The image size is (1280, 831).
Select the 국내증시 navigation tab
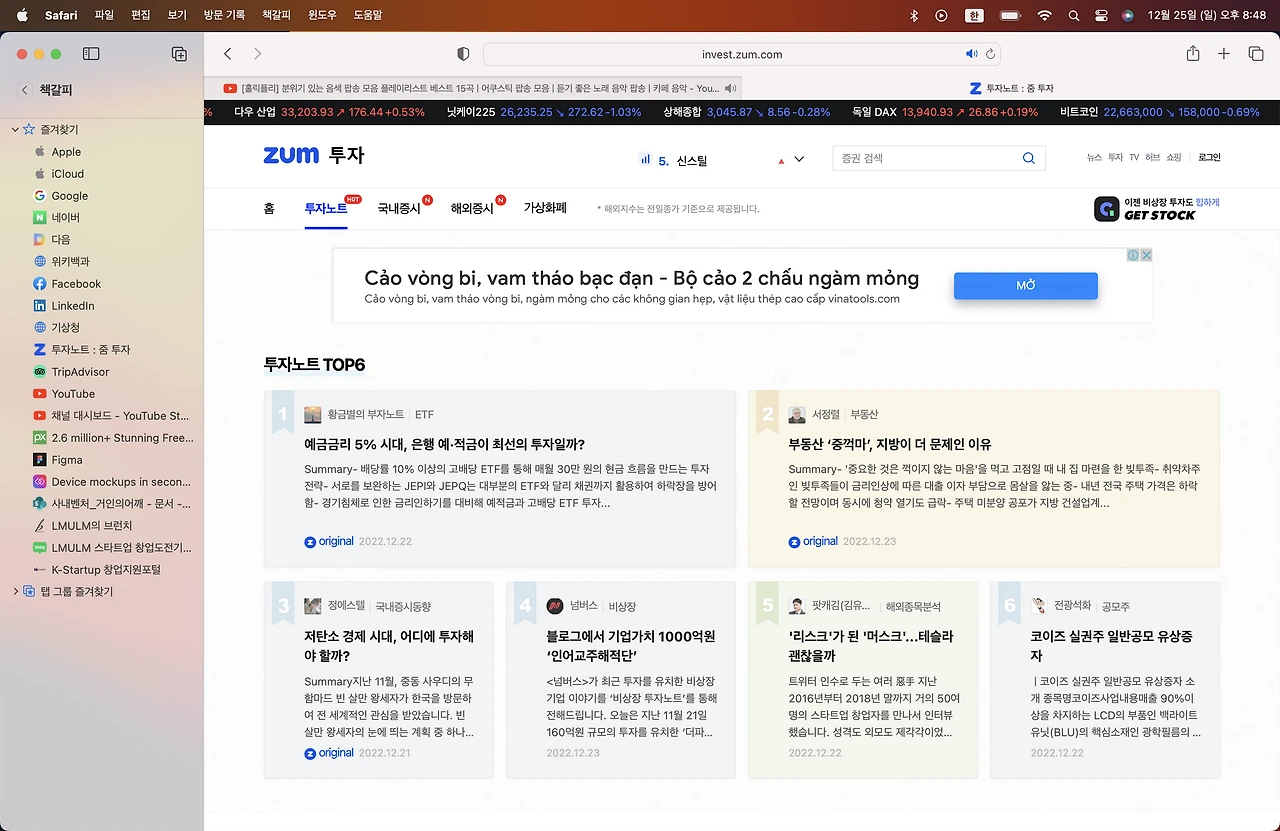coord(399,208)
